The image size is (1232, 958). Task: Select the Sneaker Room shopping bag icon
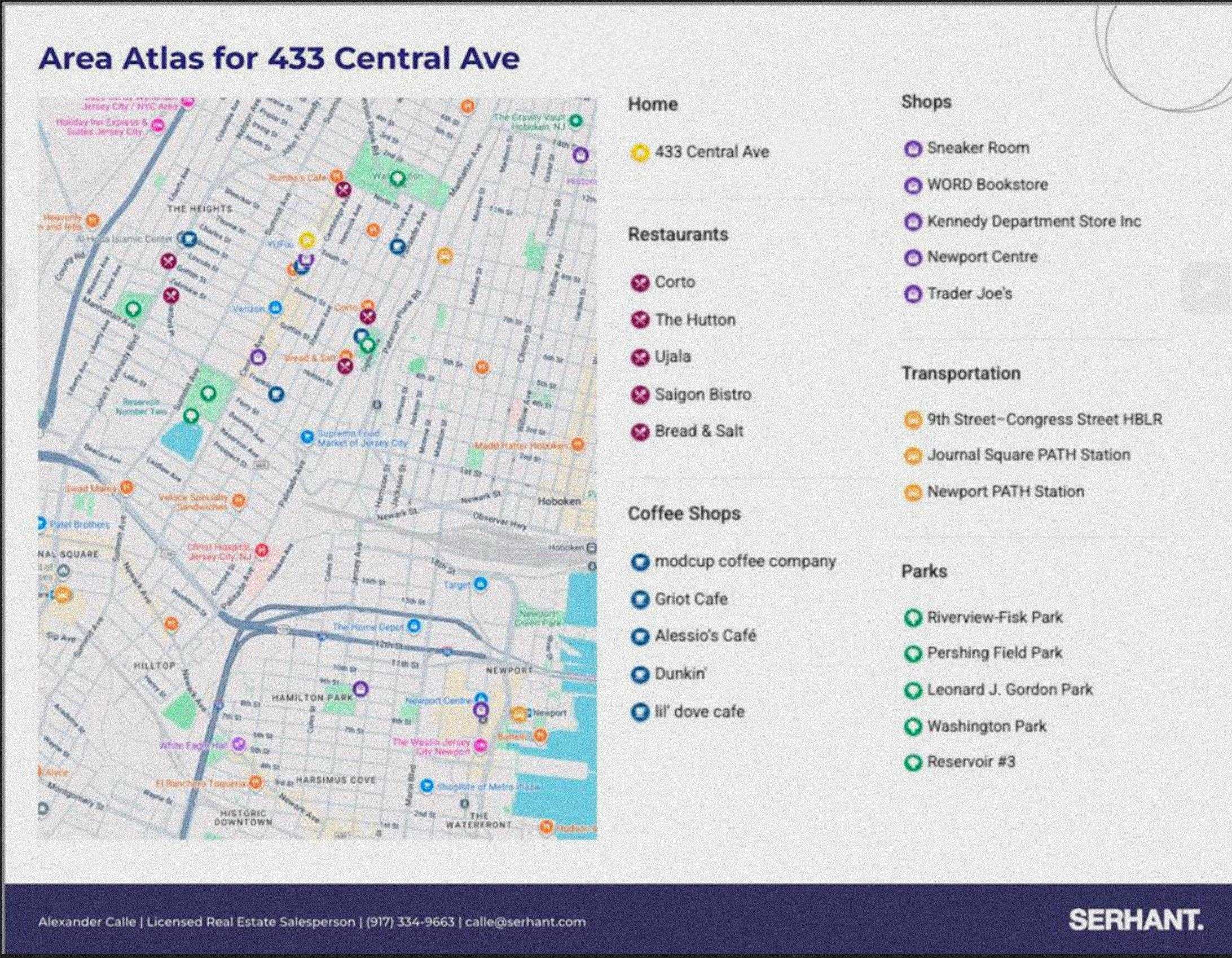(913, 148)
